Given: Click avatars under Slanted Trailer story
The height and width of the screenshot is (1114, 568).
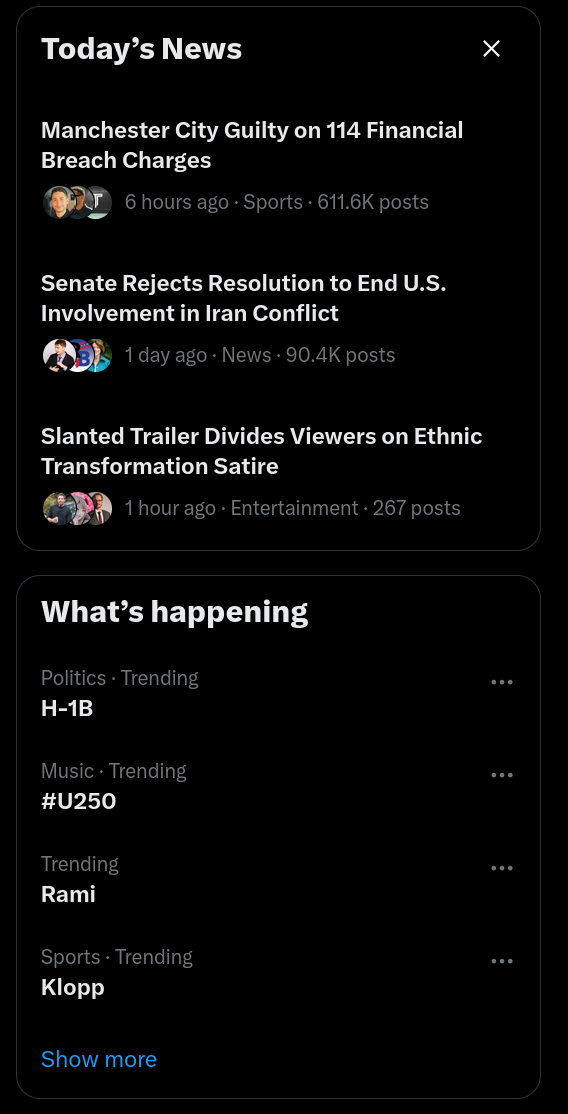Looking at the screenshot, I should pos(77,508).
